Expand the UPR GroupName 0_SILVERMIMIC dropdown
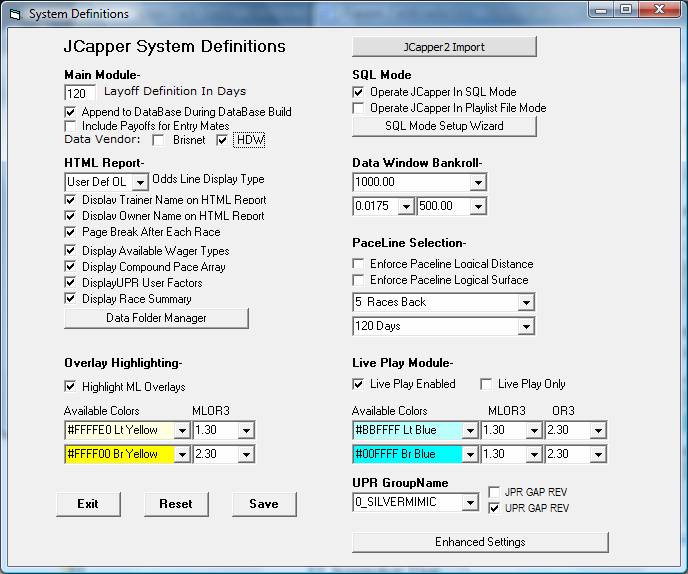Image resolution: width=688 pixels, height=574 pixels. 470,502
